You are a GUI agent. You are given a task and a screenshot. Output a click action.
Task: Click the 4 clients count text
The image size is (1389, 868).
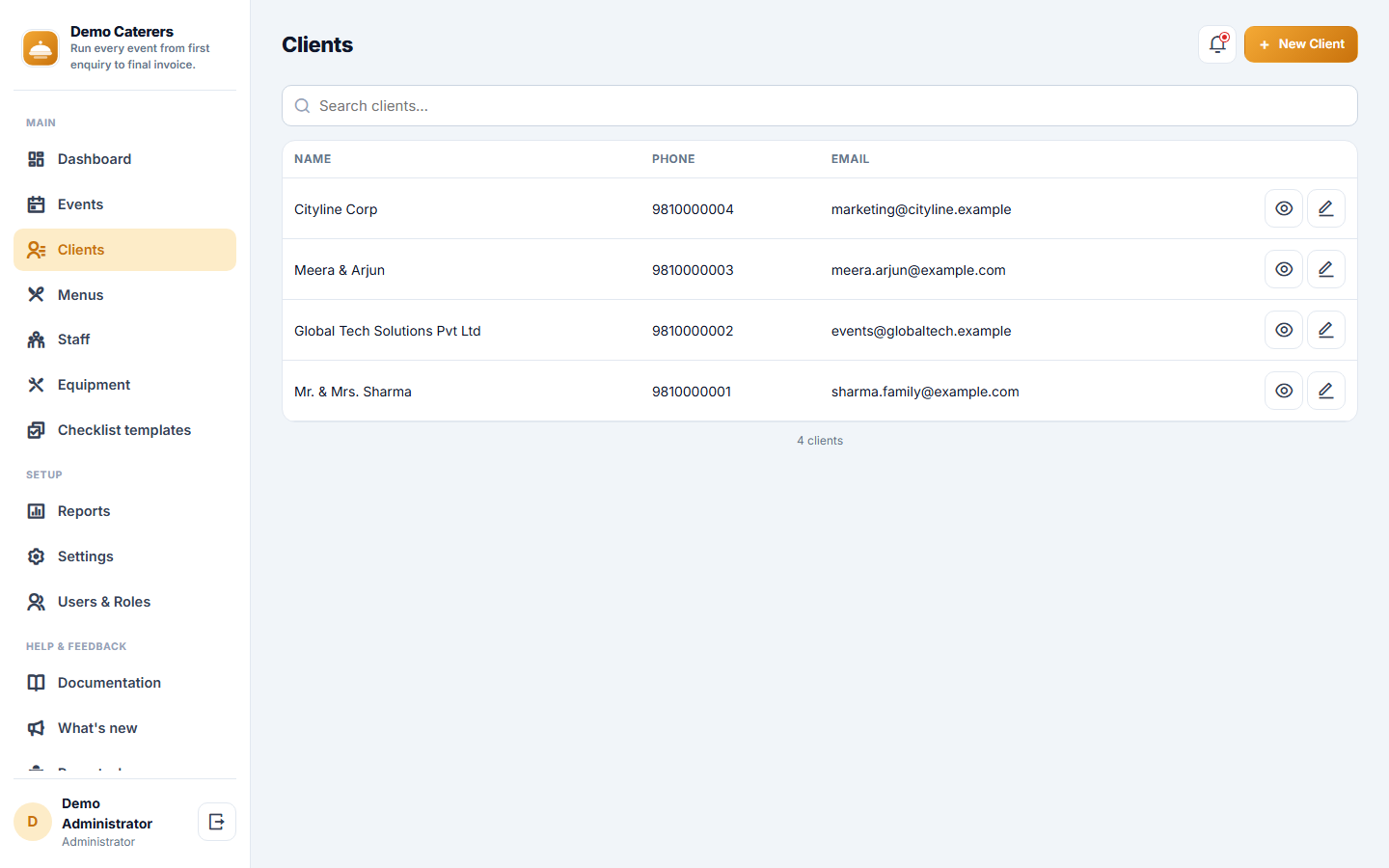820,441
